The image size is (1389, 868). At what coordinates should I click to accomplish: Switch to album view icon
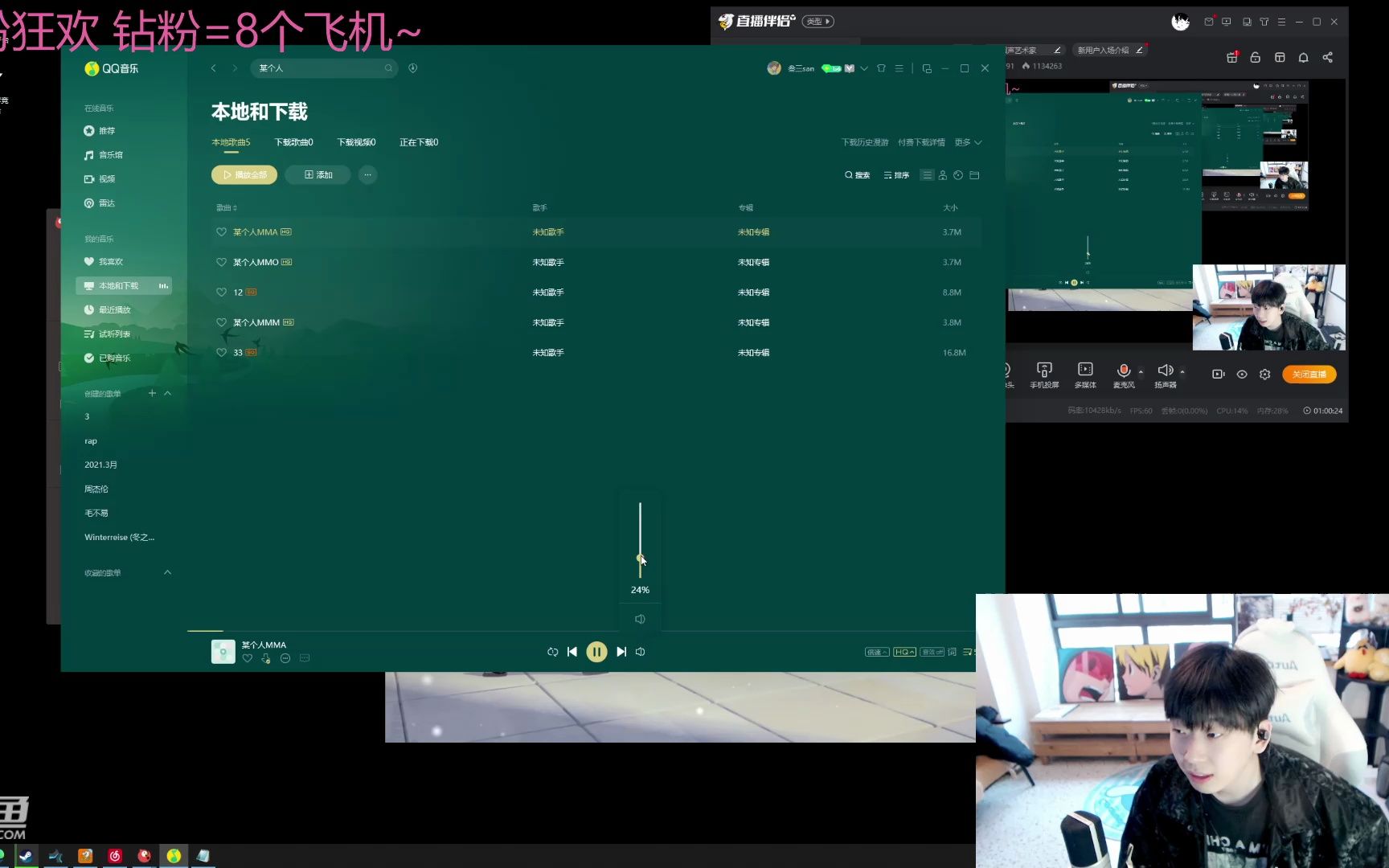958,175
